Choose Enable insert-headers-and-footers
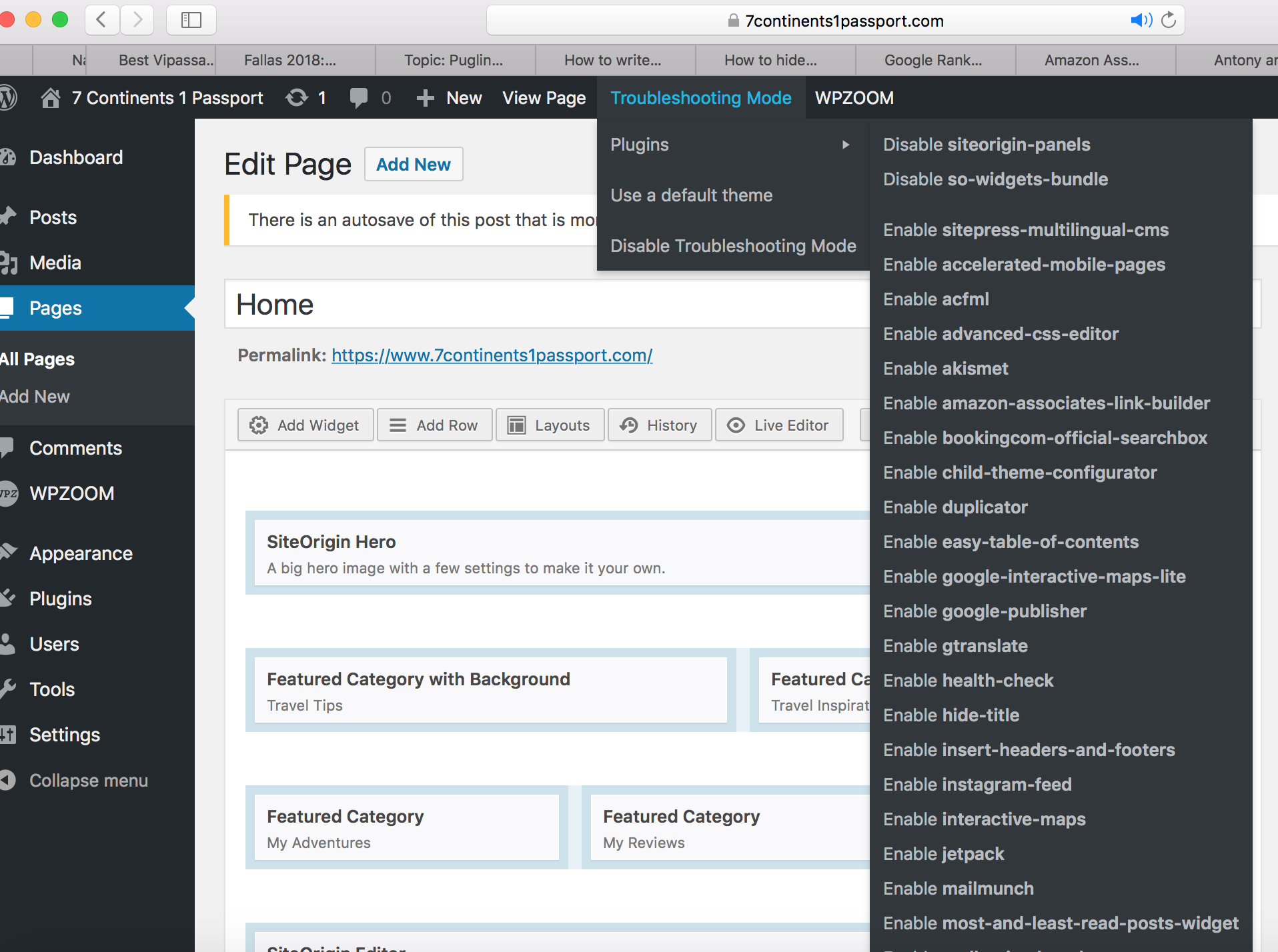The height and width of the screenshot is (952, 1278). click(1029, 750)
